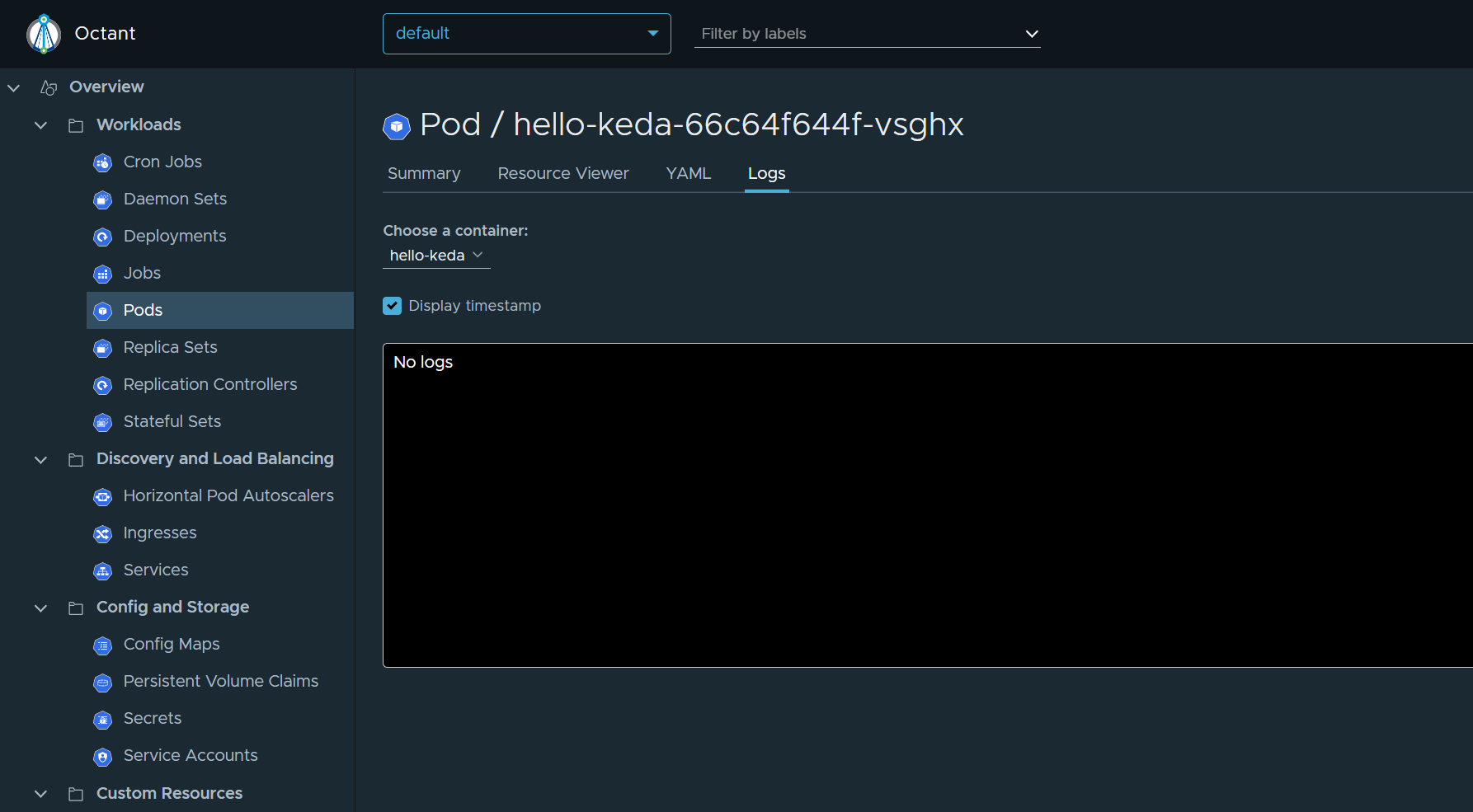The image size is (1473, 812).
Task: Navigate to Replica Sets
Action: tap(169, 347)
